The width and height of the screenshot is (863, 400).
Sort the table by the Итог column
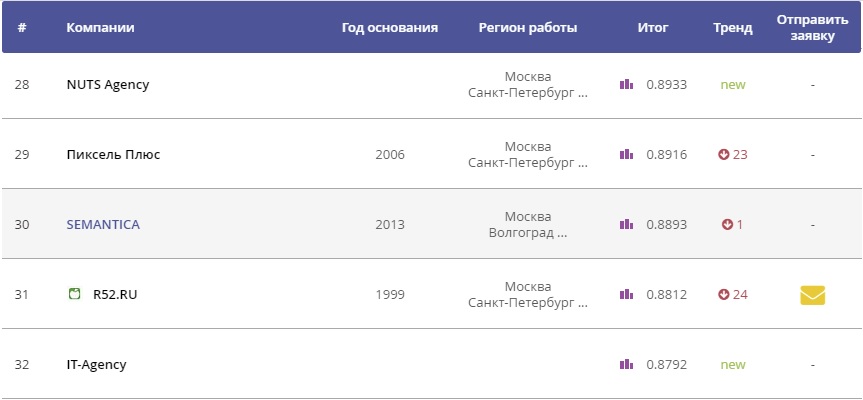(653, 28)
